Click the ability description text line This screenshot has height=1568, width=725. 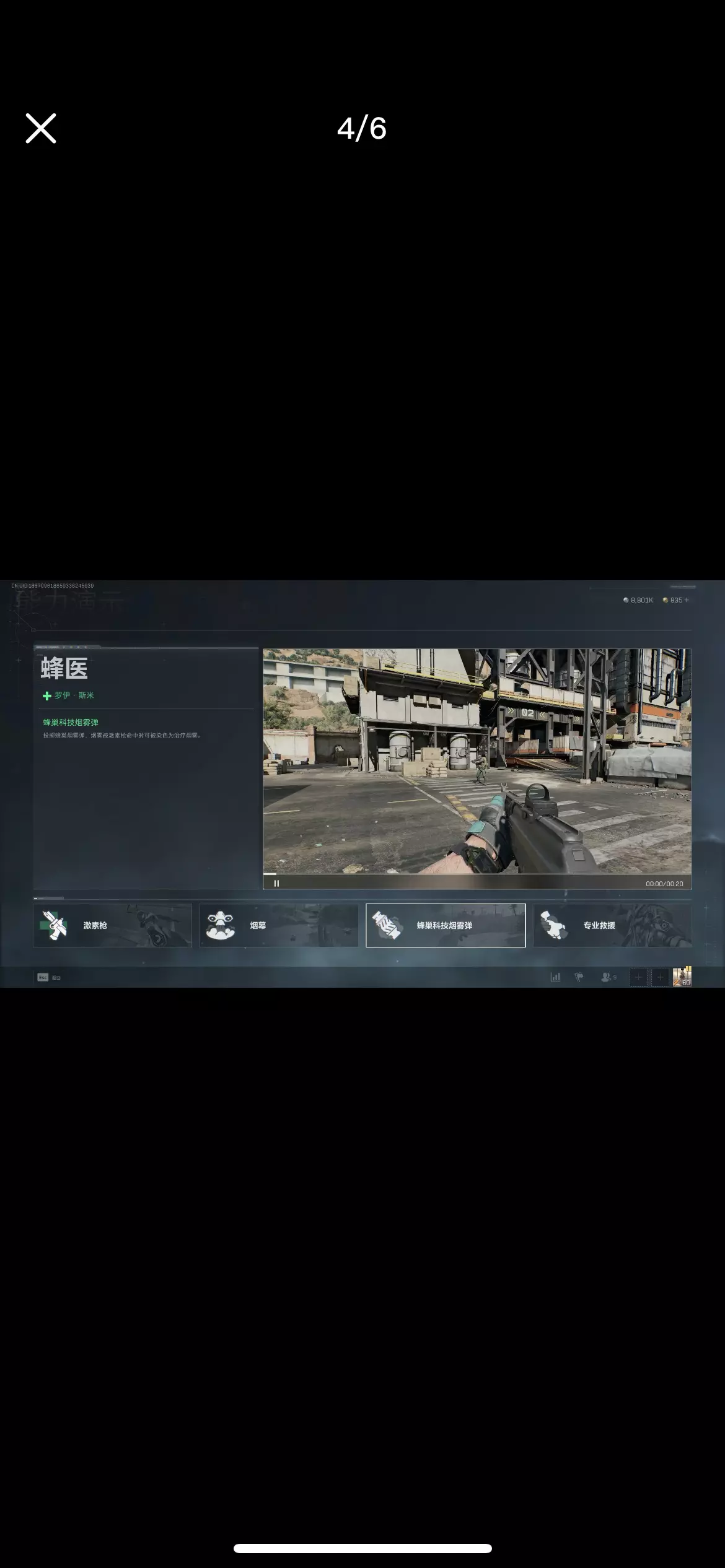122,736
